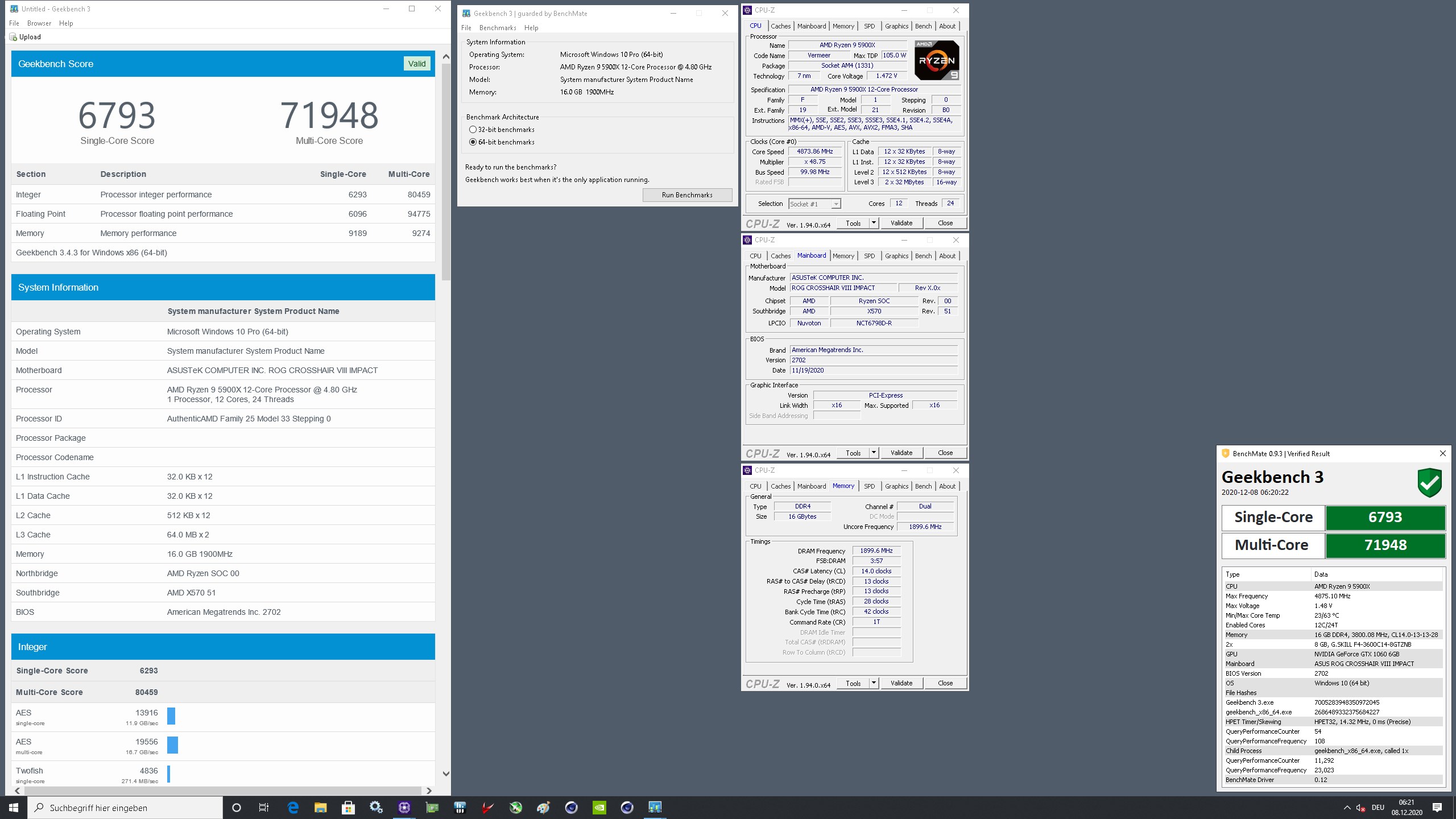Open the Selection Socket #1 combo box
Viewport: 1456px width, 819px height.
814,204
